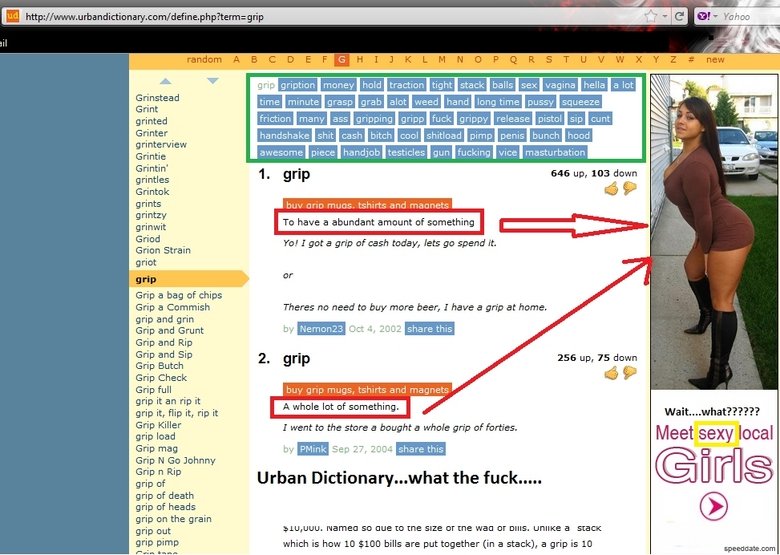780x555 pixels.
Task: Click the pink play arrow in the ad
Action: click(714, 507)
